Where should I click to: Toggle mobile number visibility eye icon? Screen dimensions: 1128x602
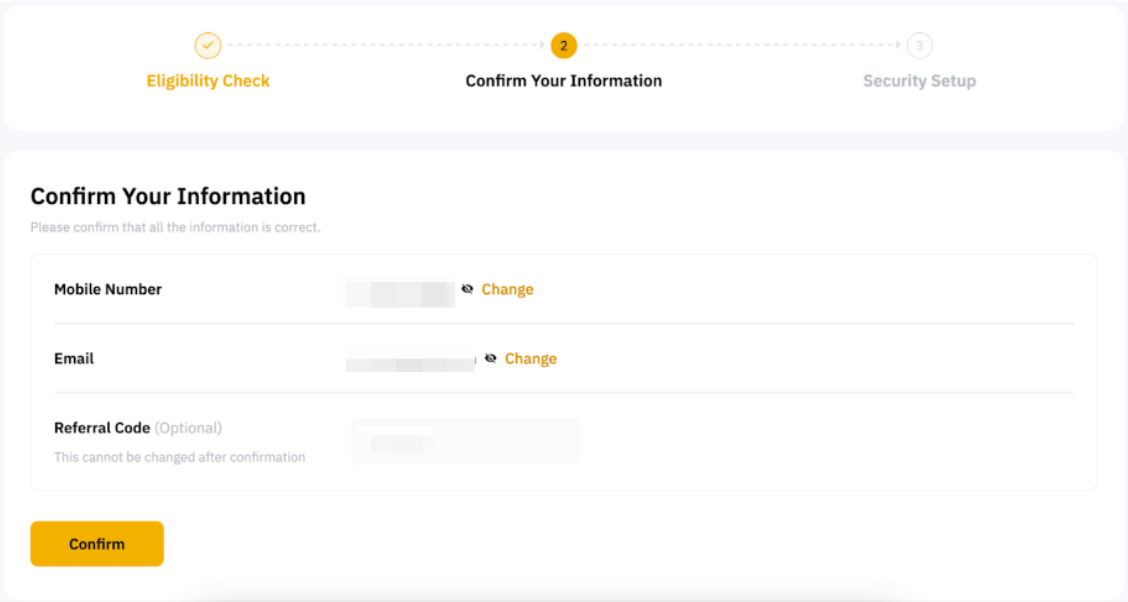click(x=467, y=289)
